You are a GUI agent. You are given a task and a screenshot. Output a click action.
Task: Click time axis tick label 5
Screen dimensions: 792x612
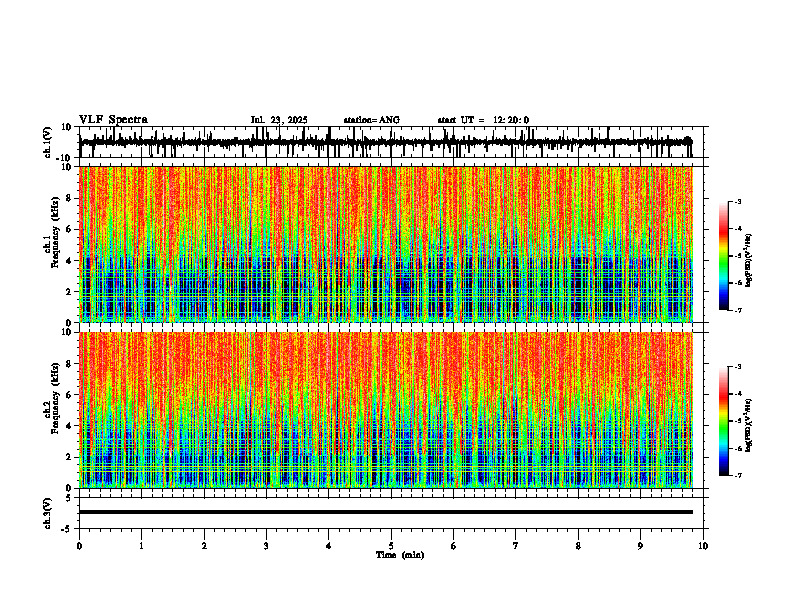(391, 546)
